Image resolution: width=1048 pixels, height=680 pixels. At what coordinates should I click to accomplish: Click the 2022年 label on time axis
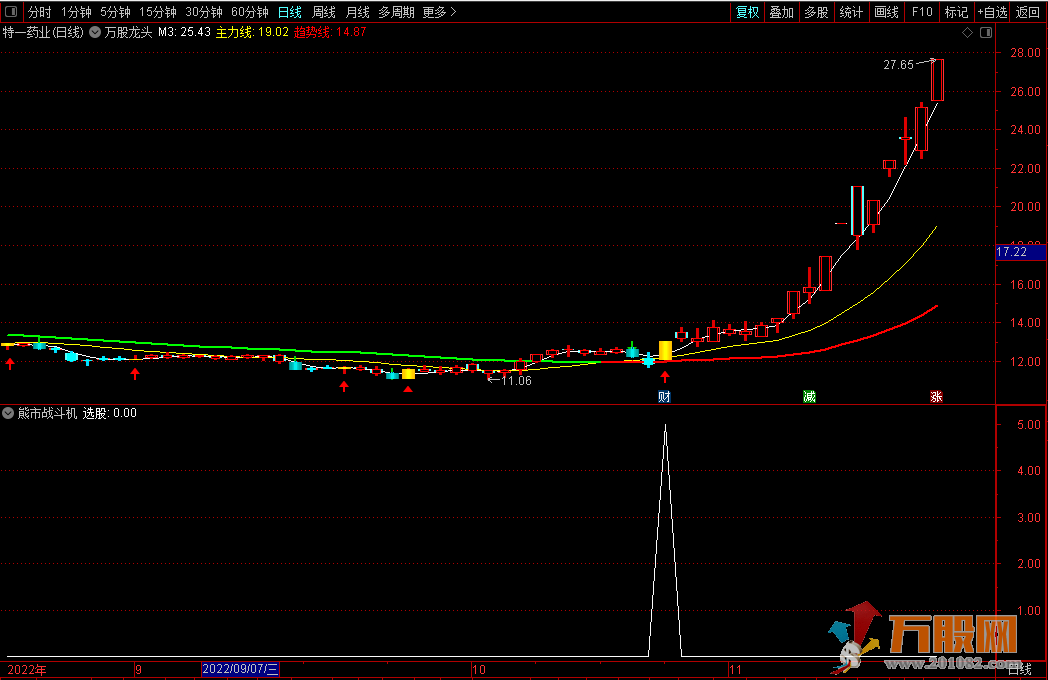[27, 670]
